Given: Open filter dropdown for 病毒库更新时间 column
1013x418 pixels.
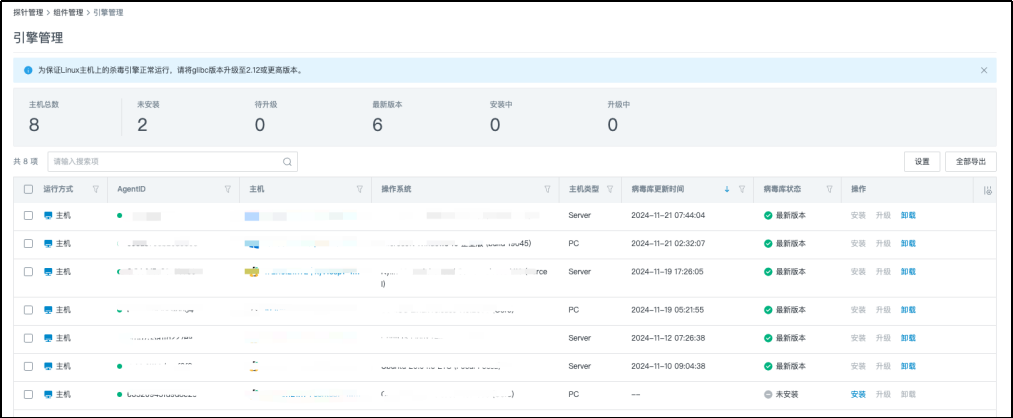Looking at the screenshot, I should click(741, 189).
